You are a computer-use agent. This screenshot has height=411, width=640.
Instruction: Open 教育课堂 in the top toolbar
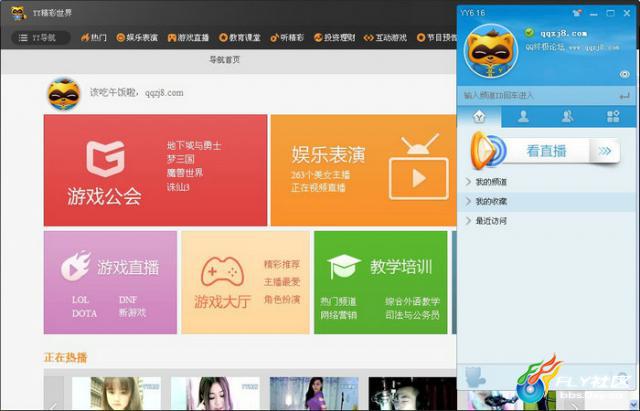click(x=239, y=38)
